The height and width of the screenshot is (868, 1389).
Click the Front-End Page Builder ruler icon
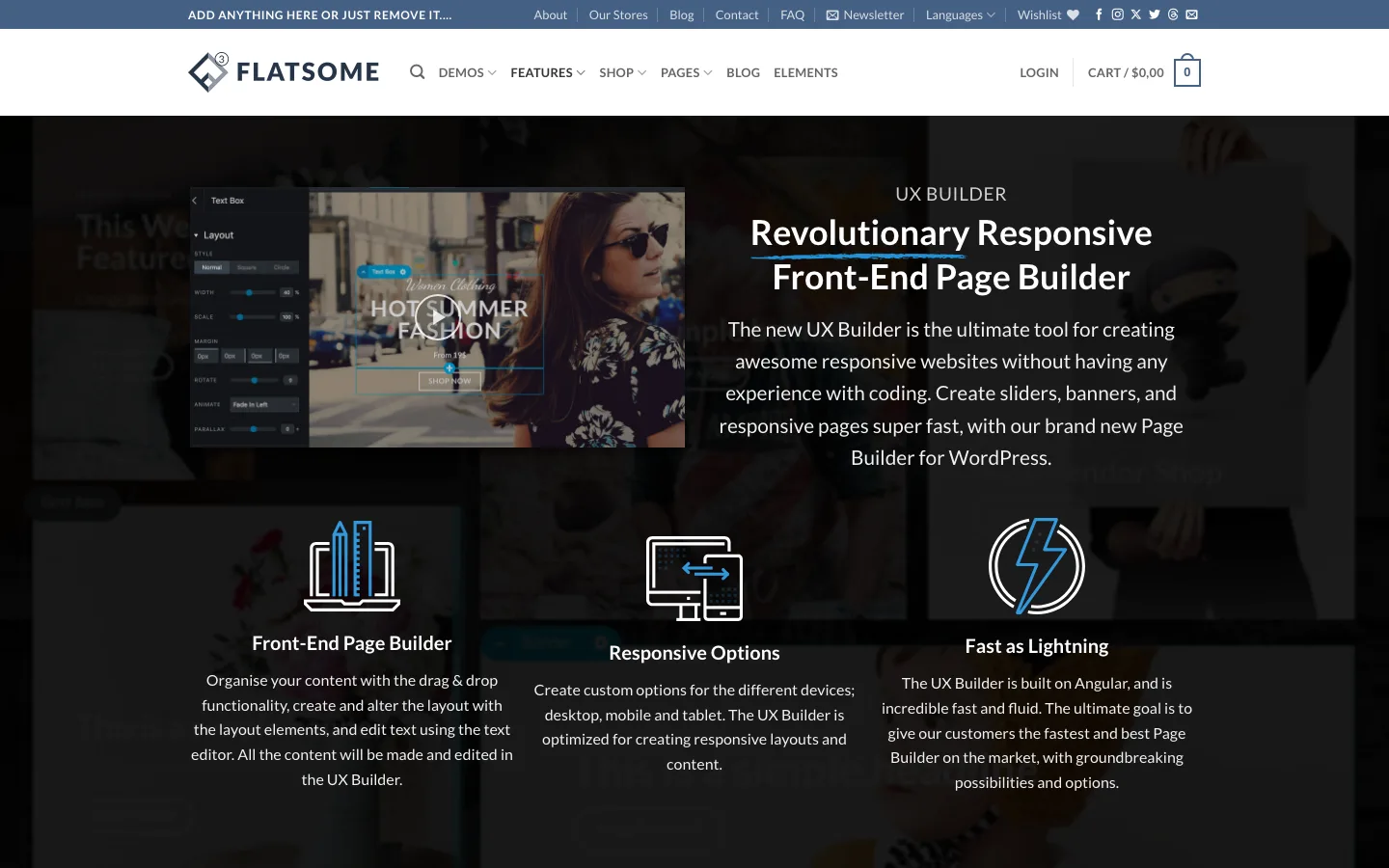pyautogui.click(x=352, y=566)
